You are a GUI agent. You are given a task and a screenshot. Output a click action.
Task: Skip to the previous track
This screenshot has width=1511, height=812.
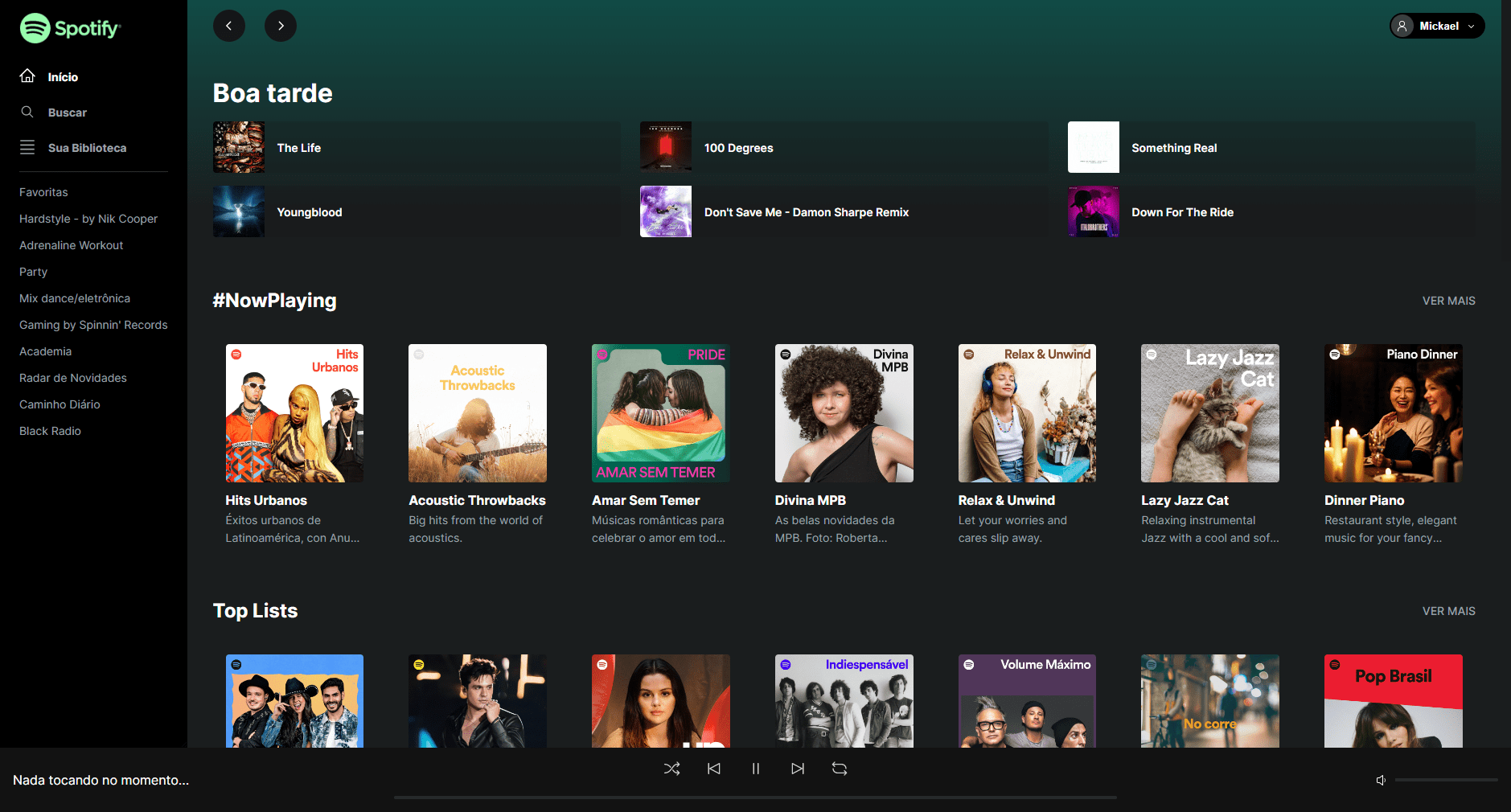pos(714,769)
